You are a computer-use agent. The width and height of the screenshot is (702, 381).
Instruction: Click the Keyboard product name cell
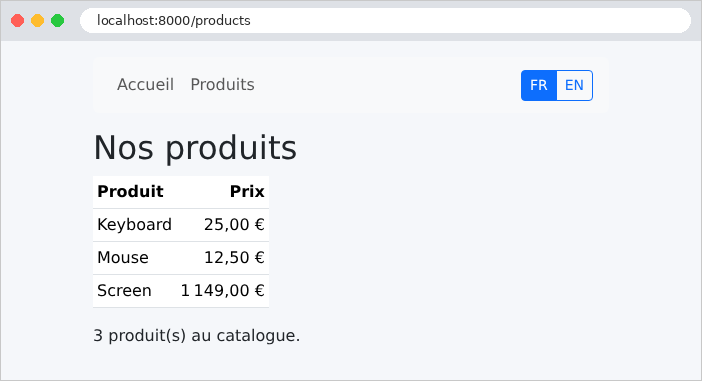click(134, 225)
